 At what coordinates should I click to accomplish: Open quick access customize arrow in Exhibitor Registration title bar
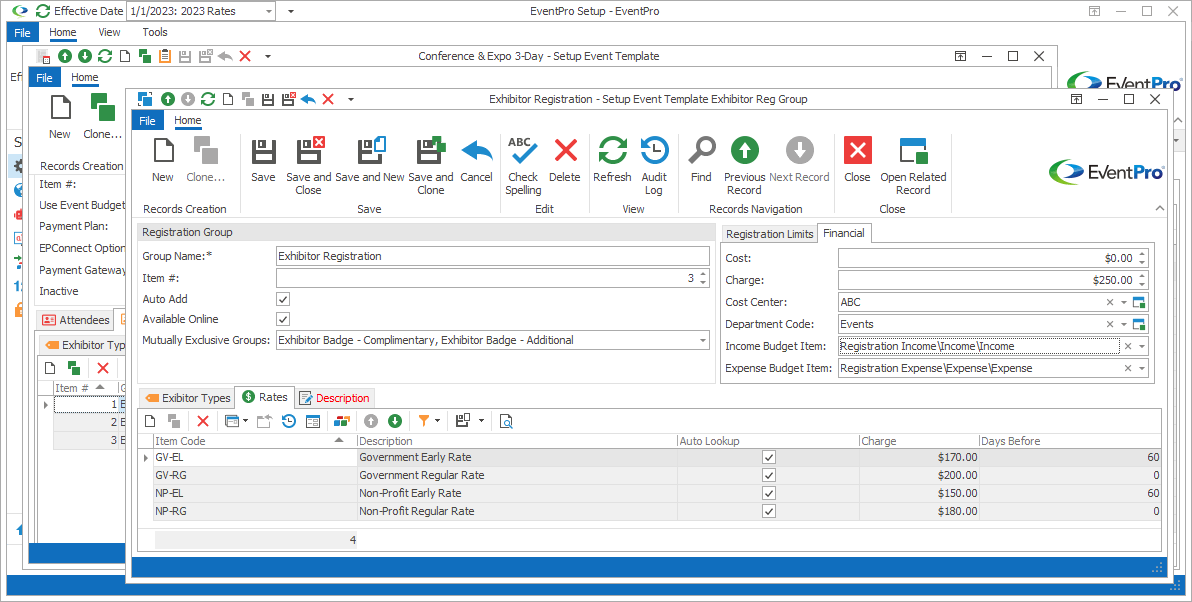click(350, 100)
